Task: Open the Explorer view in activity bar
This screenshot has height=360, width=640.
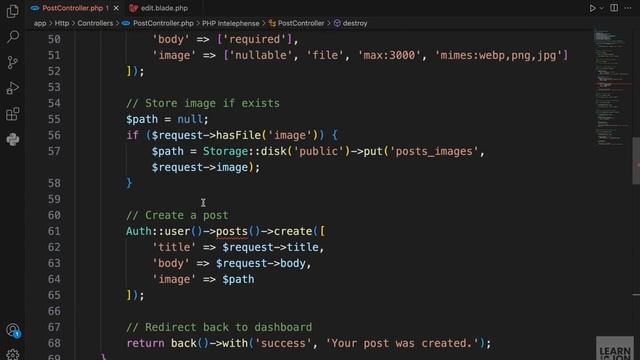Action: (12, 11)
